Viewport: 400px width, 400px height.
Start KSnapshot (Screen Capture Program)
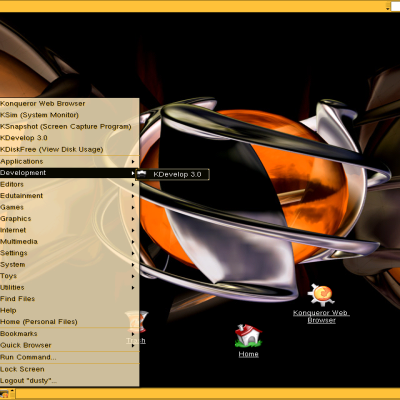[69, 127]
